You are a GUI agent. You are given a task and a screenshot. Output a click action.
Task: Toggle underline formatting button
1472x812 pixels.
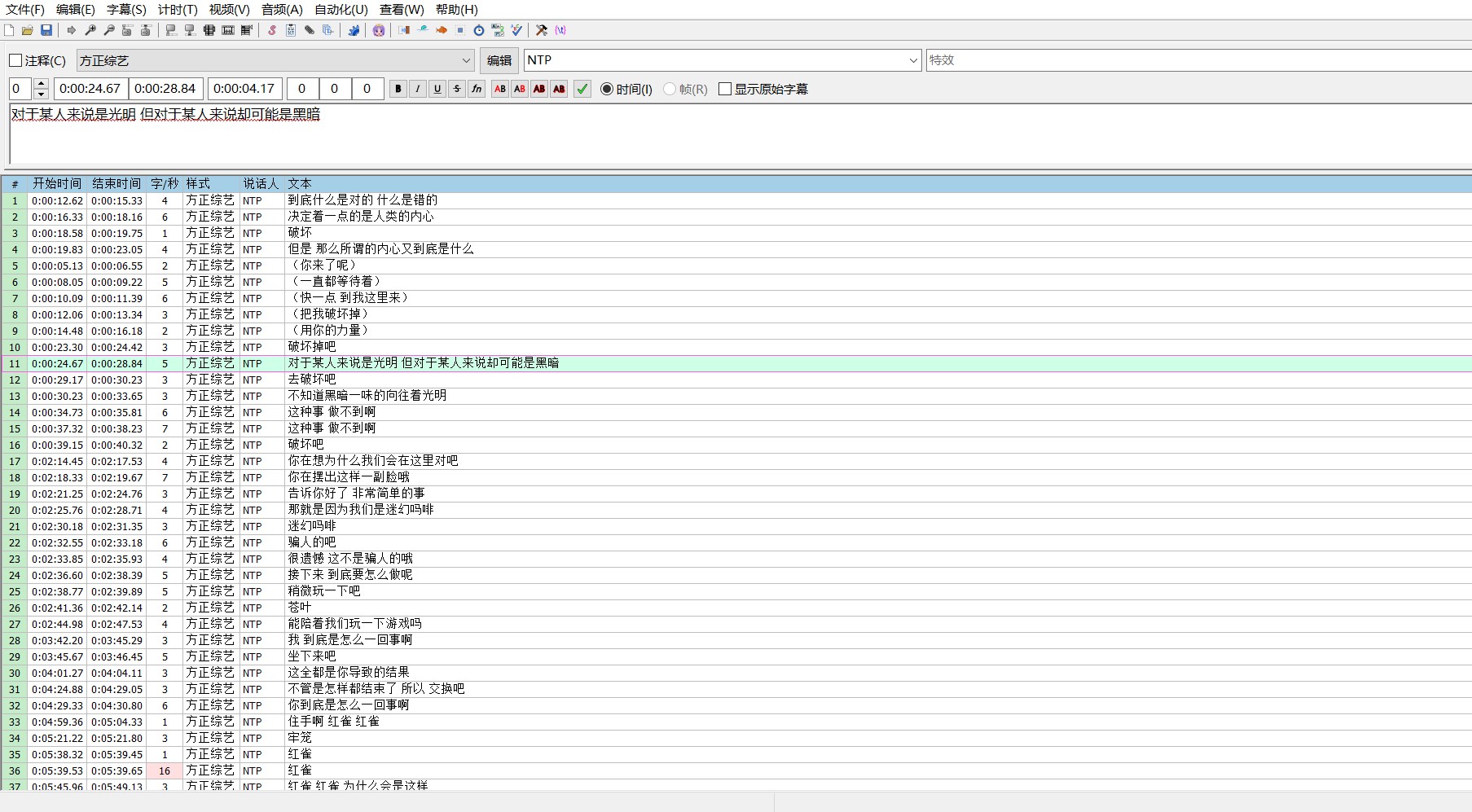point(437,89)
